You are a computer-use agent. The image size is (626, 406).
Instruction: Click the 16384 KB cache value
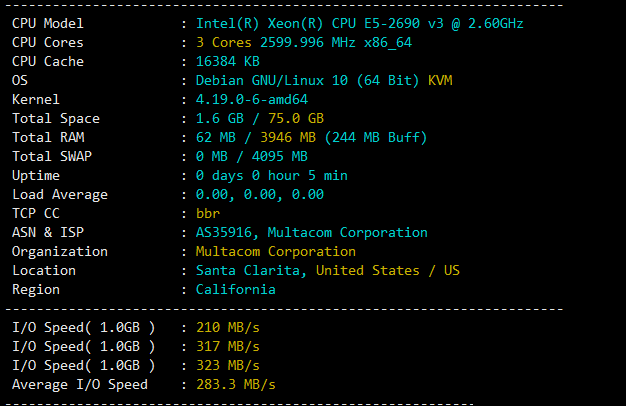click(231, 61)
